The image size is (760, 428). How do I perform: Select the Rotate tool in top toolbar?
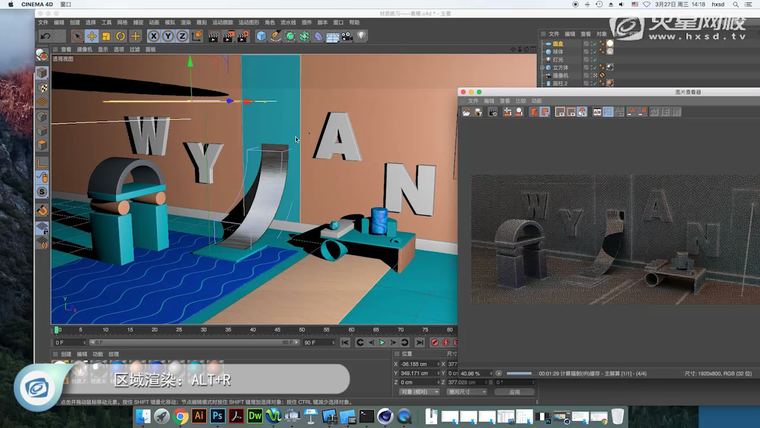pyautogui.click(x=120, y=36)
